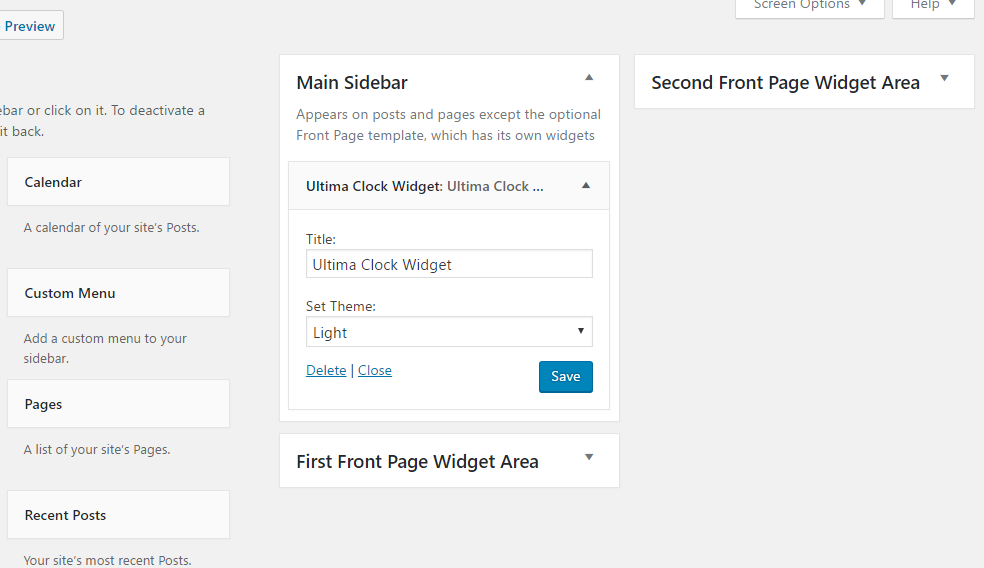Screen dimensions: 984x568
Task: Click Second Front Page Widget Area heading
Action: pyautogui.click(x=785, y=82)
